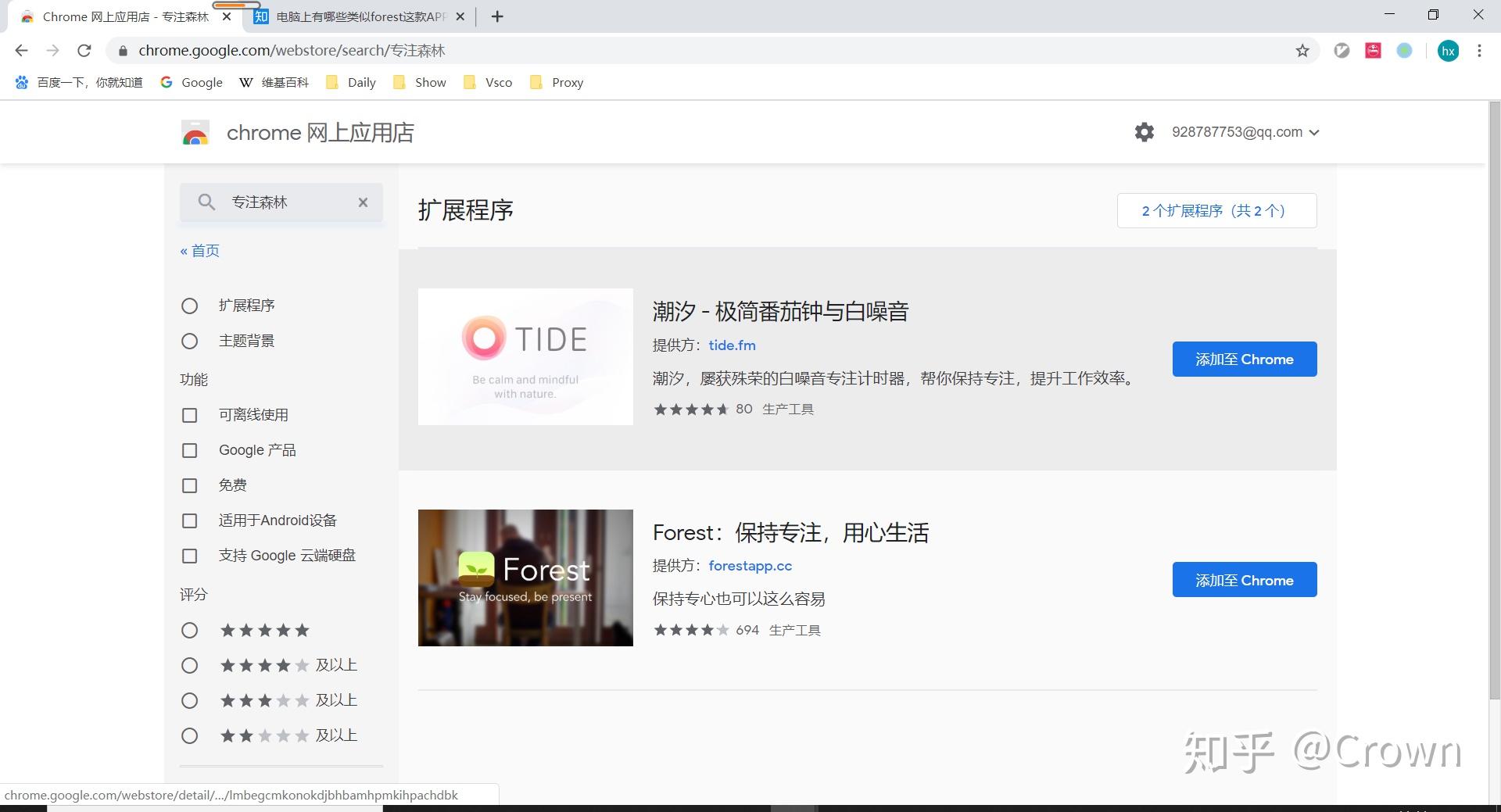Screen dimensions: 1501x812
Task: Click 生产工具 category on Forest result
Action: tap(795, 630)
